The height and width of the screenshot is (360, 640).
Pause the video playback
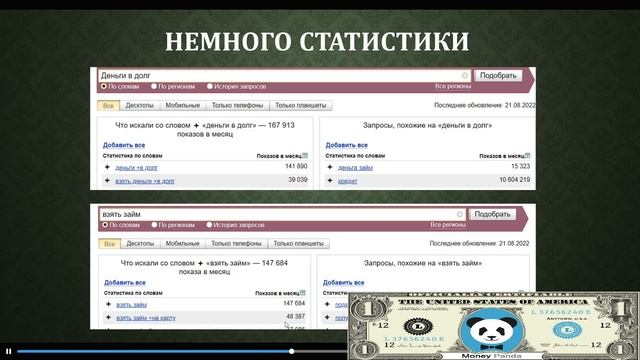tap(9, 351)
